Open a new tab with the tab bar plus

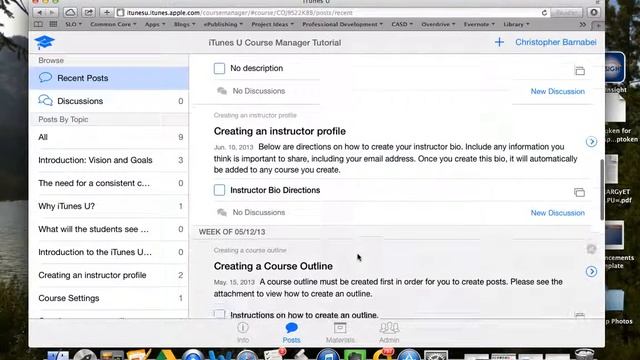point(598,25)
